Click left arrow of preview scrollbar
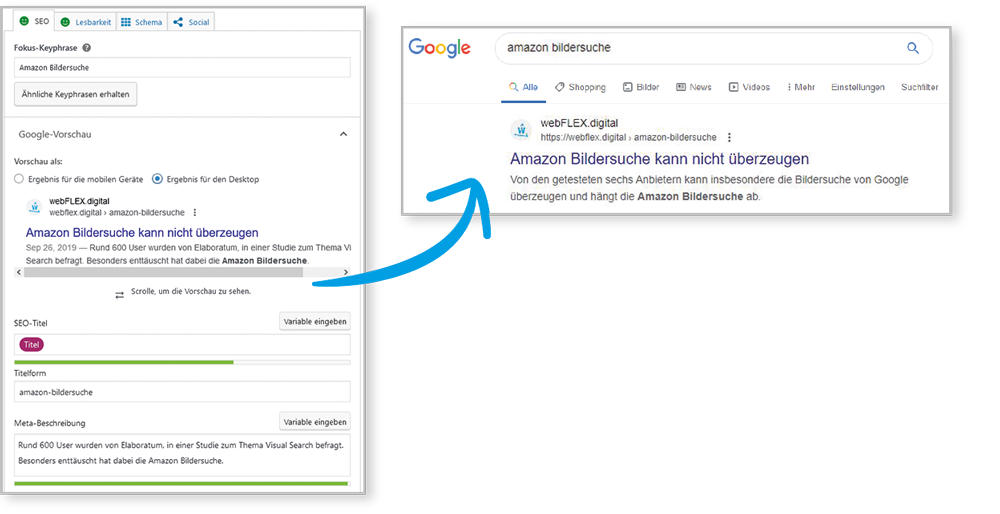 (18, 272)
